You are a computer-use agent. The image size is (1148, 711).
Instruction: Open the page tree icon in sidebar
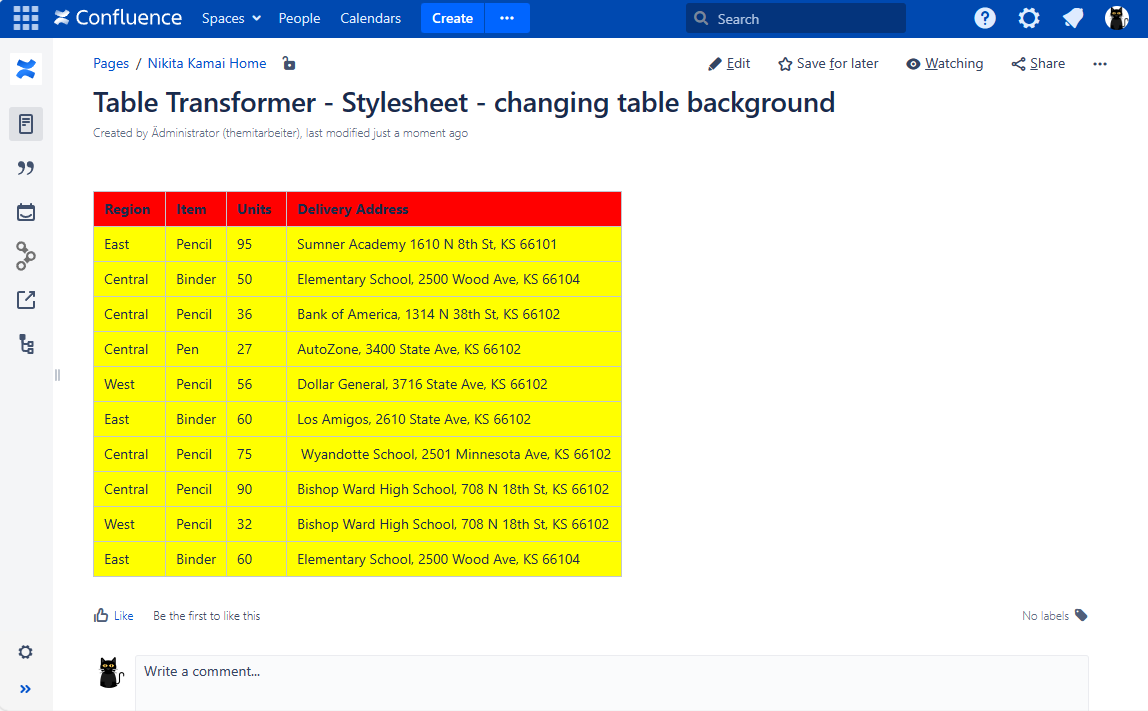(26, 344)
